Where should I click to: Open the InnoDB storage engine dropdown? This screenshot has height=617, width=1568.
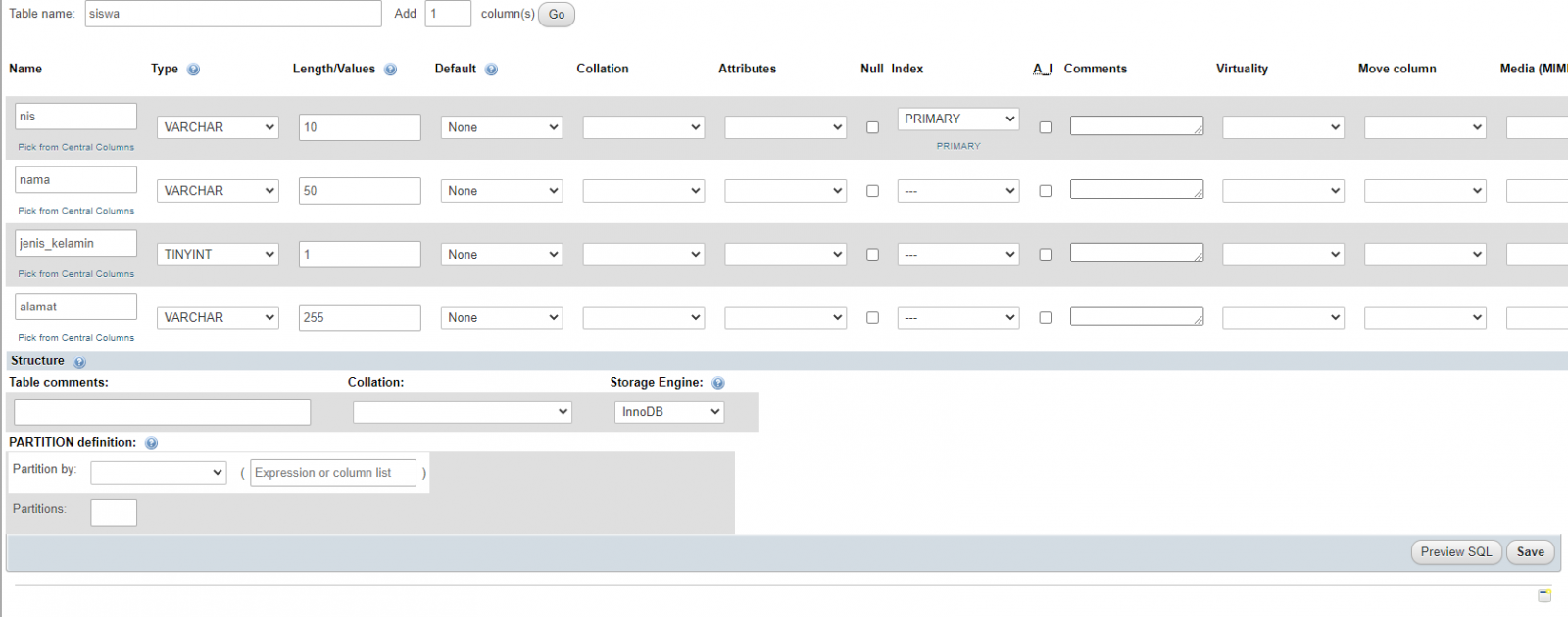pos(669,412)
